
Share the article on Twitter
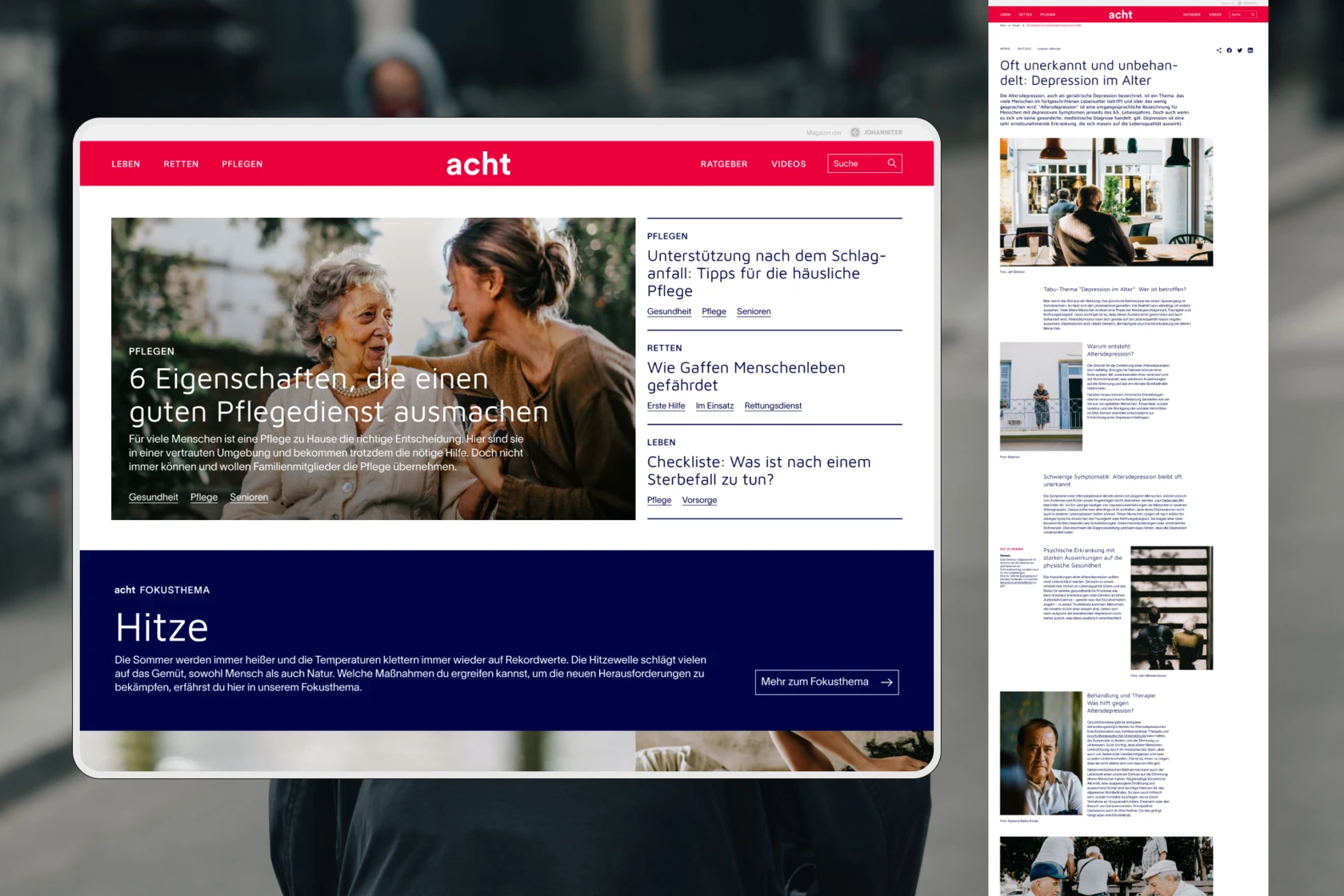click(x=1239, y=50)
